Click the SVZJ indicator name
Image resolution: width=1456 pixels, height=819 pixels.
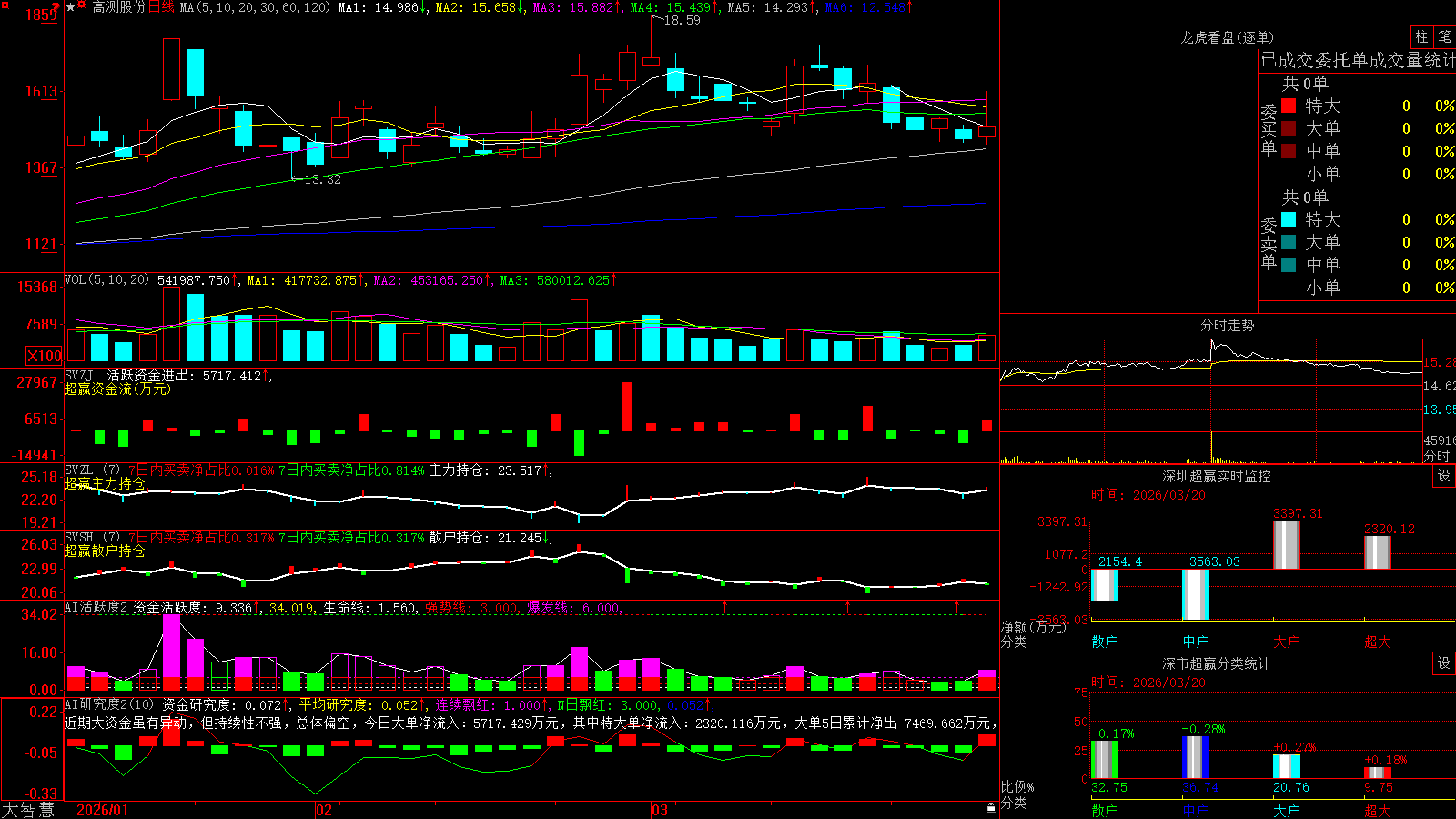pos(79,375)
